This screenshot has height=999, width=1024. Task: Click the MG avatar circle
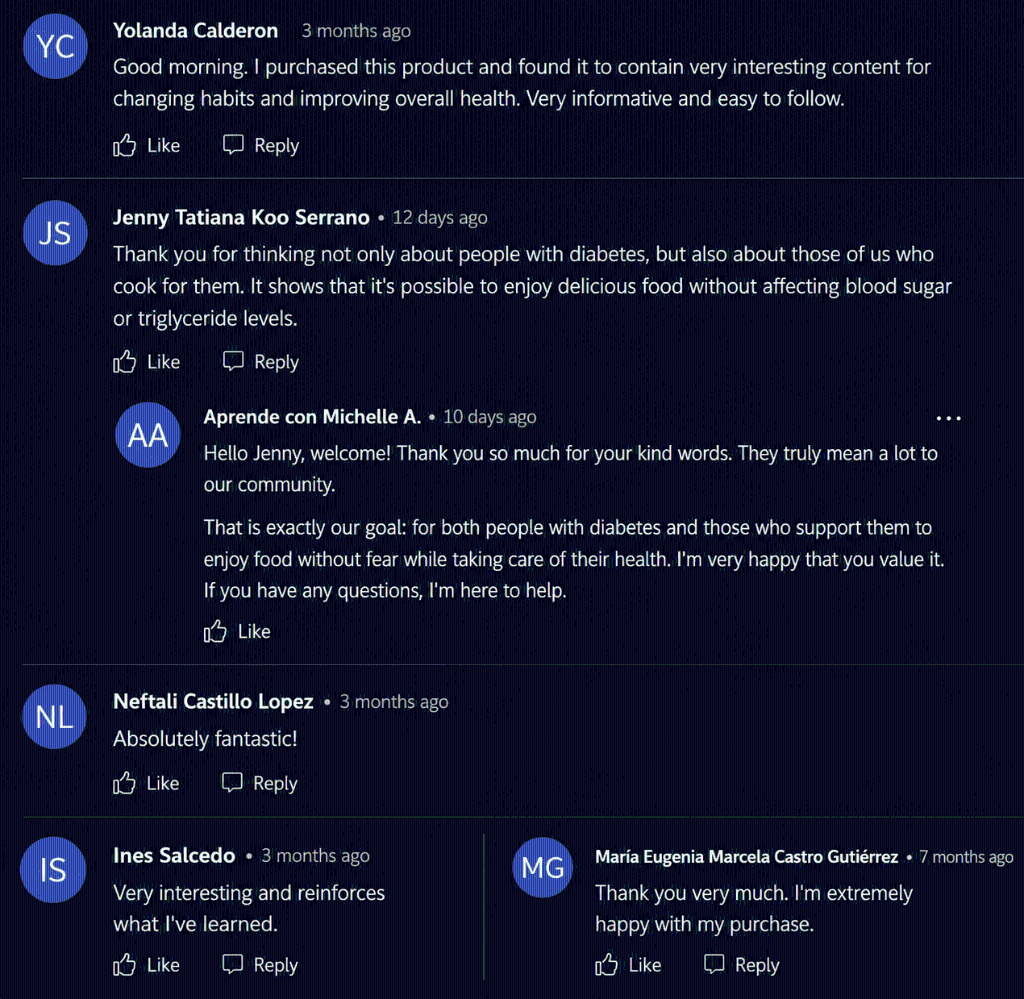tap(543, 868)
